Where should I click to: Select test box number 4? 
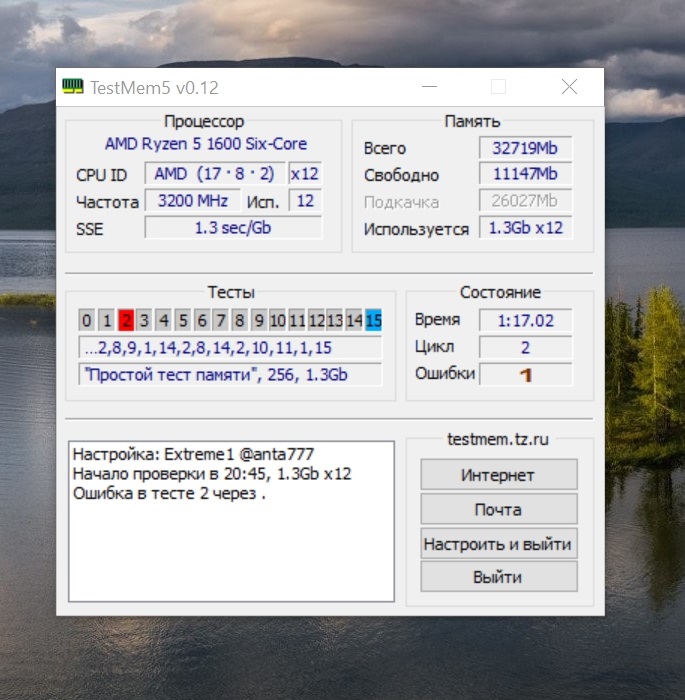[163, 320]
